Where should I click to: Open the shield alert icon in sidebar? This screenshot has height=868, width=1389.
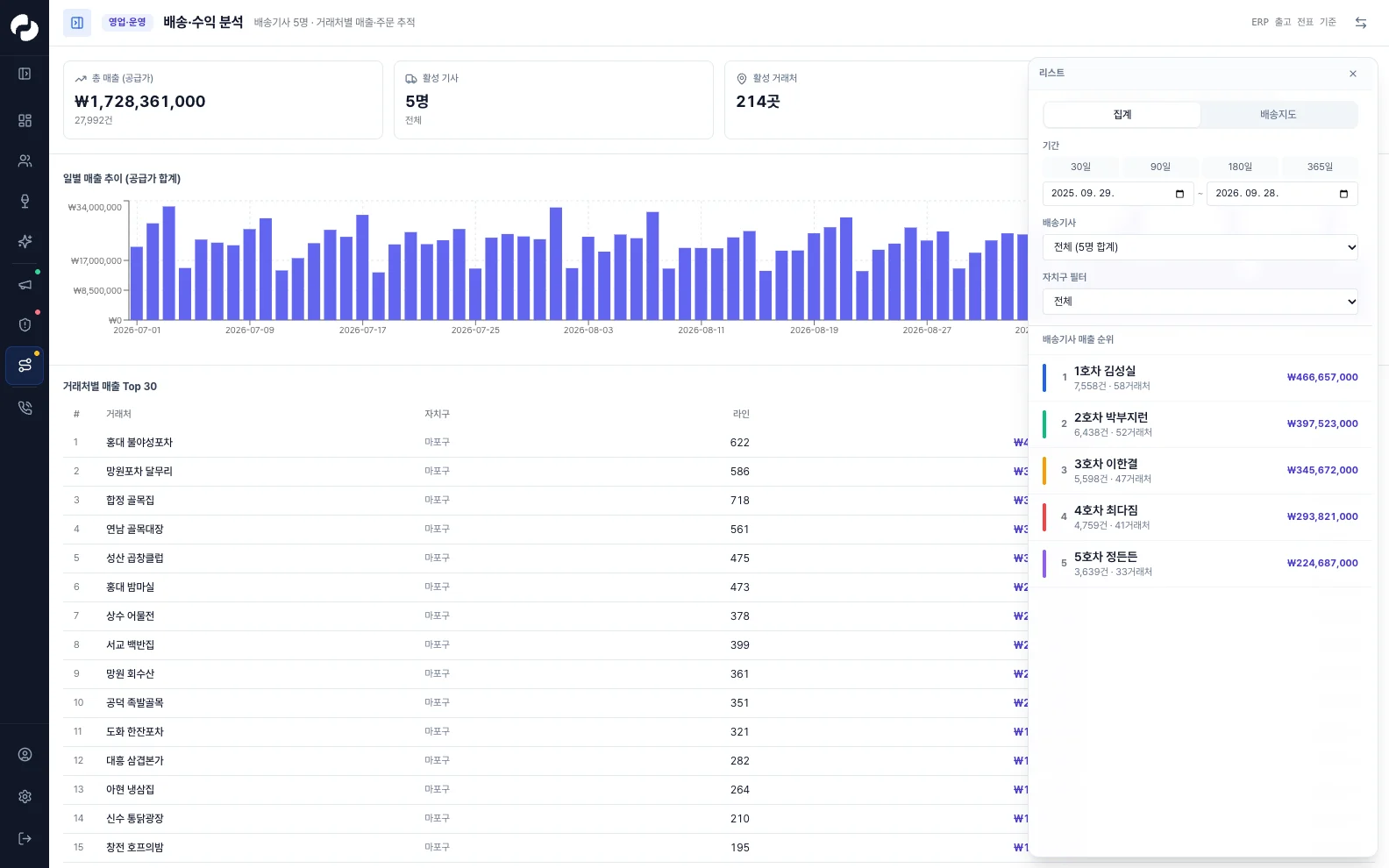[x=25, y=324]
